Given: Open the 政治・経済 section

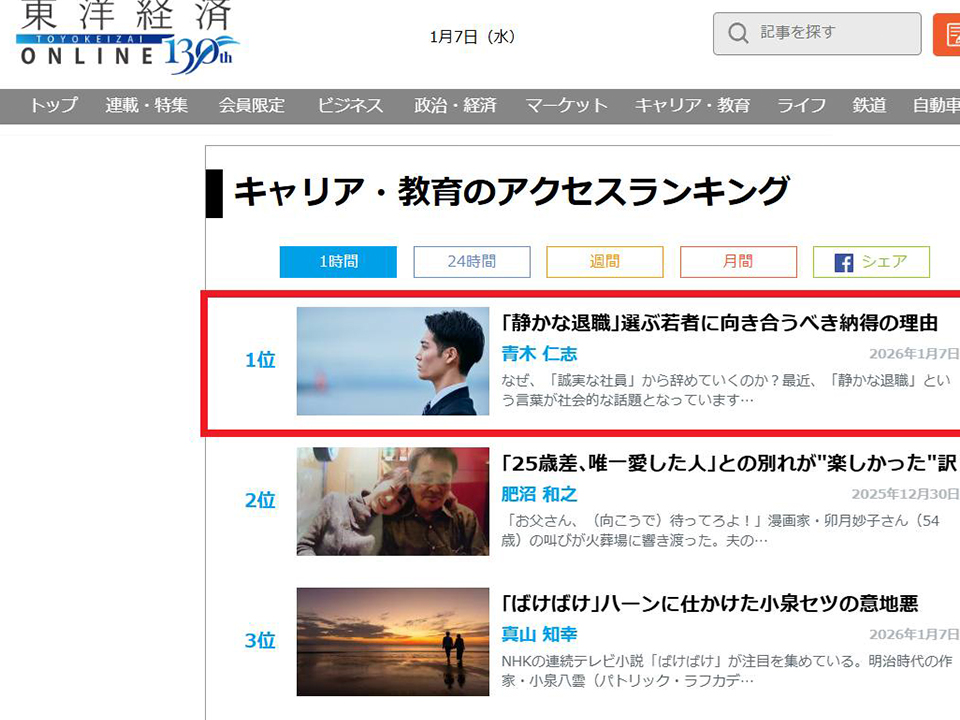Looking at the screenshot, I should (x=455, y=106).
